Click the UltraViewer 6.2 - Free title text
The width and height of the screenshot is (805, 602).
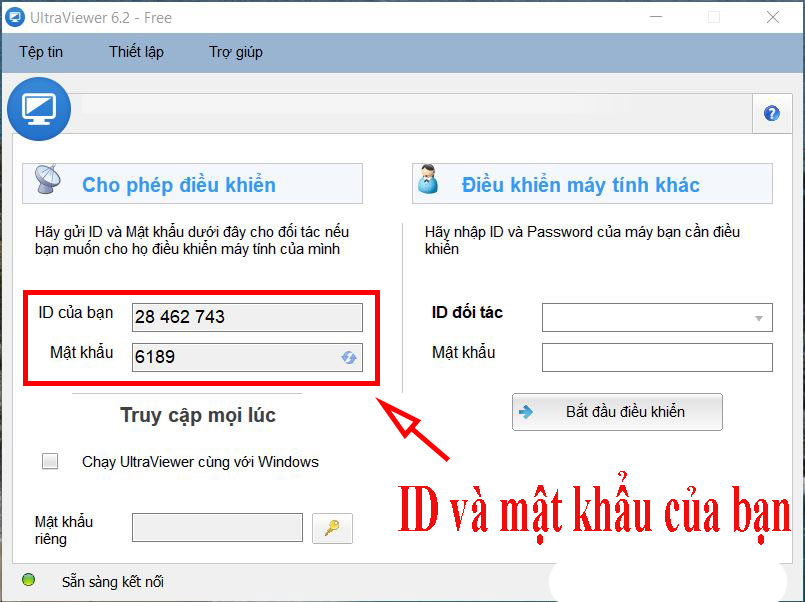[101, 18]
